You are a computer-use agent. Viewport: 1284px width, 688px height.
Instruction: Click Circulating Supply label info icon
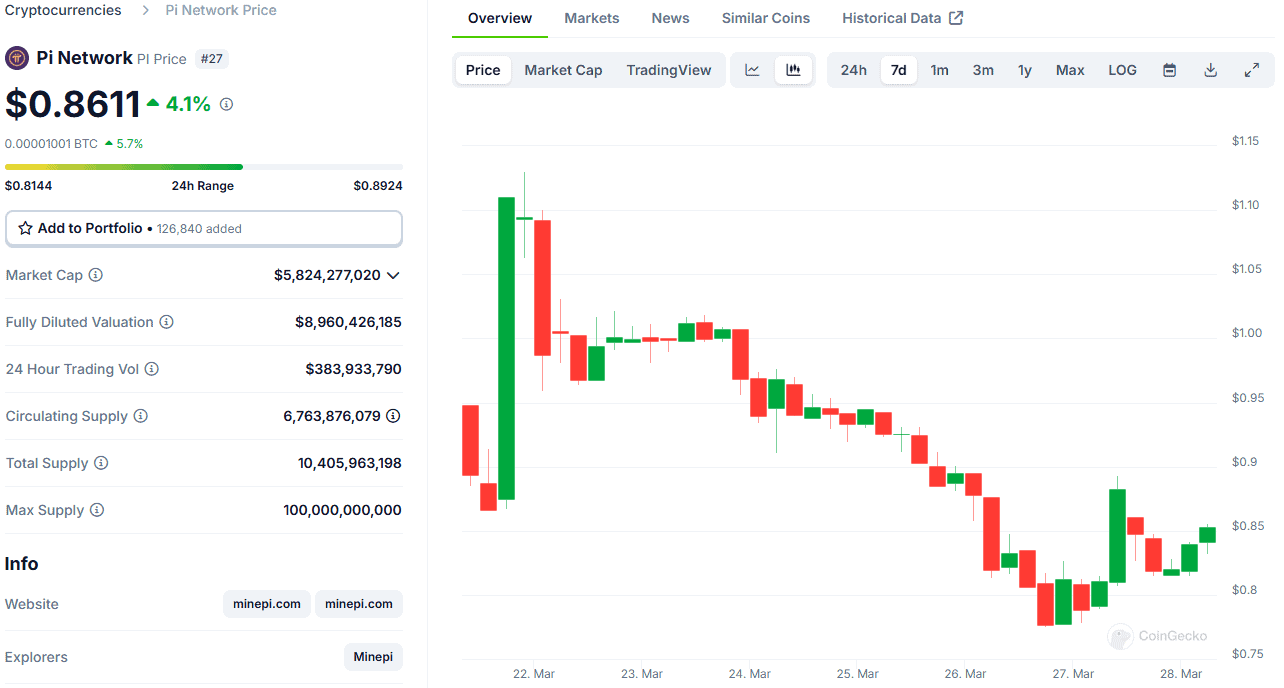[141, 416]
